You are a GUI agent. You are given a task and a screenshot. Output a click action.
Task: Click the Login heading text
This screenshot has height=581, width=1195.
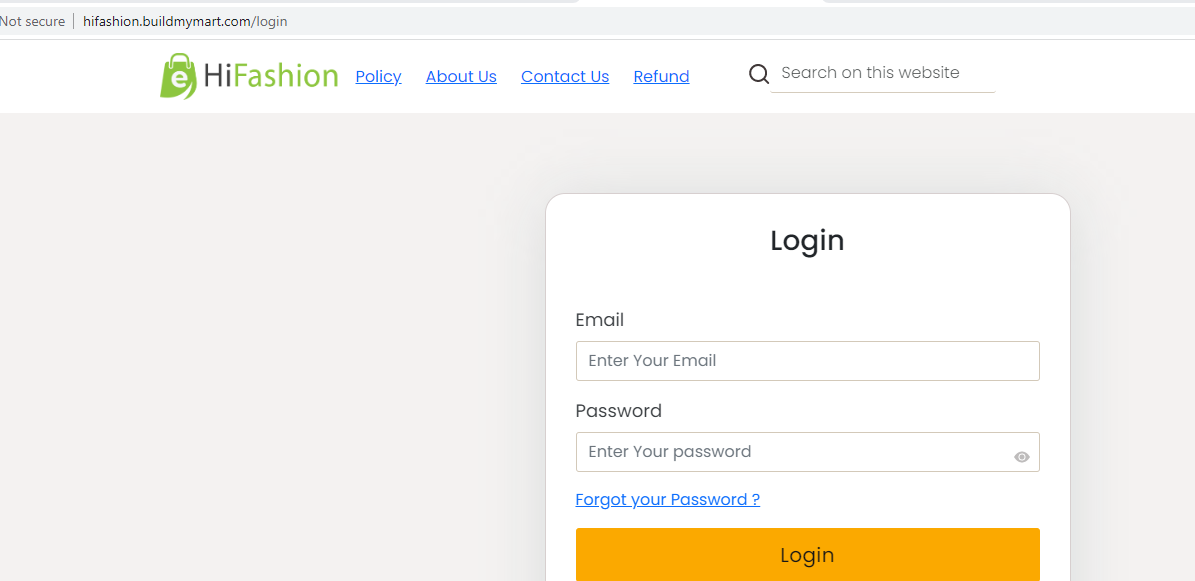point(807,240)
